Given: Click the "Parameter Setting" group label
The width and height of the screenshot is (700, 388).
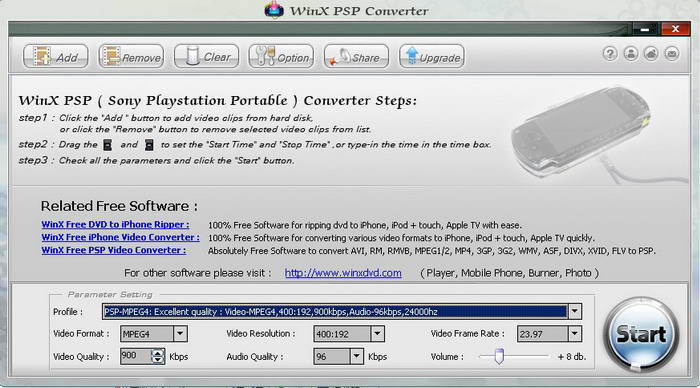Looking at the screenshot, I should coord(110,295).
